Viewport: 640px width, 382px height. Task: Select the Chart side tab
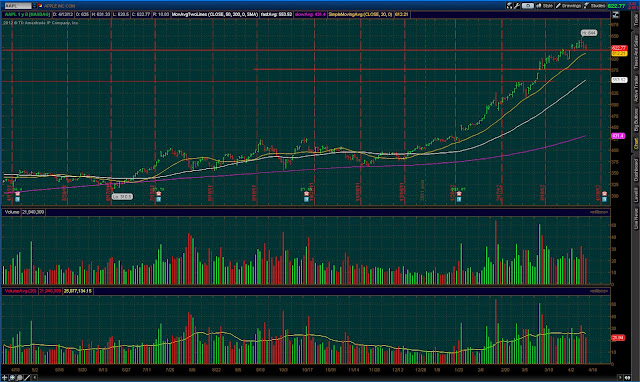(636, 144)
